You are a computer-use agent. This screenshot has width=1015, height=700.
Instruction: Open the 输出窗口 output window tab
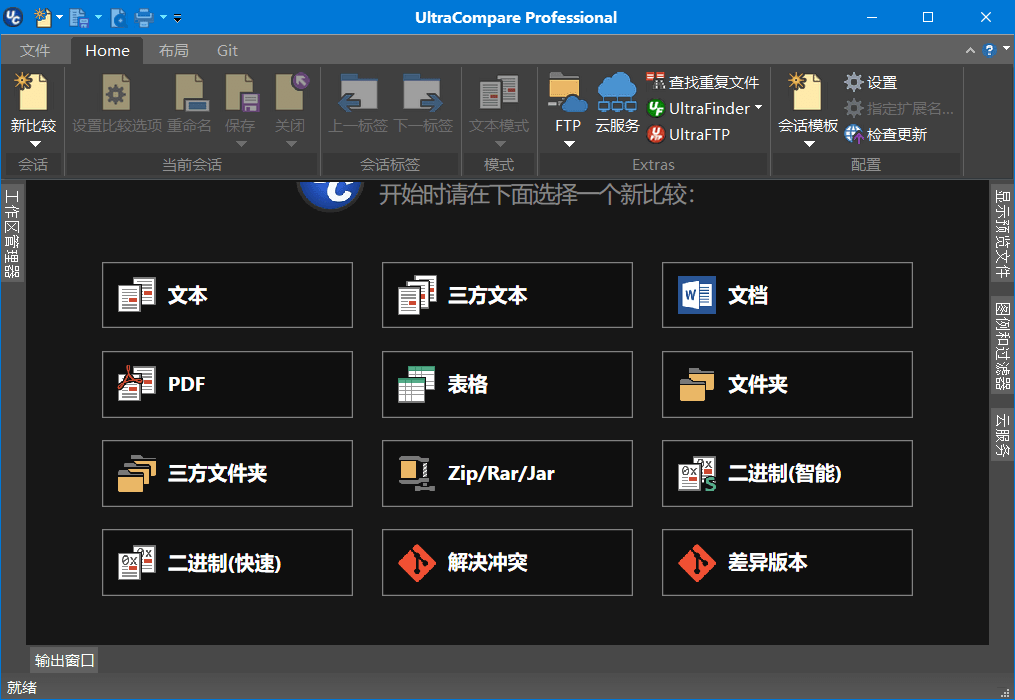point(64,660)
